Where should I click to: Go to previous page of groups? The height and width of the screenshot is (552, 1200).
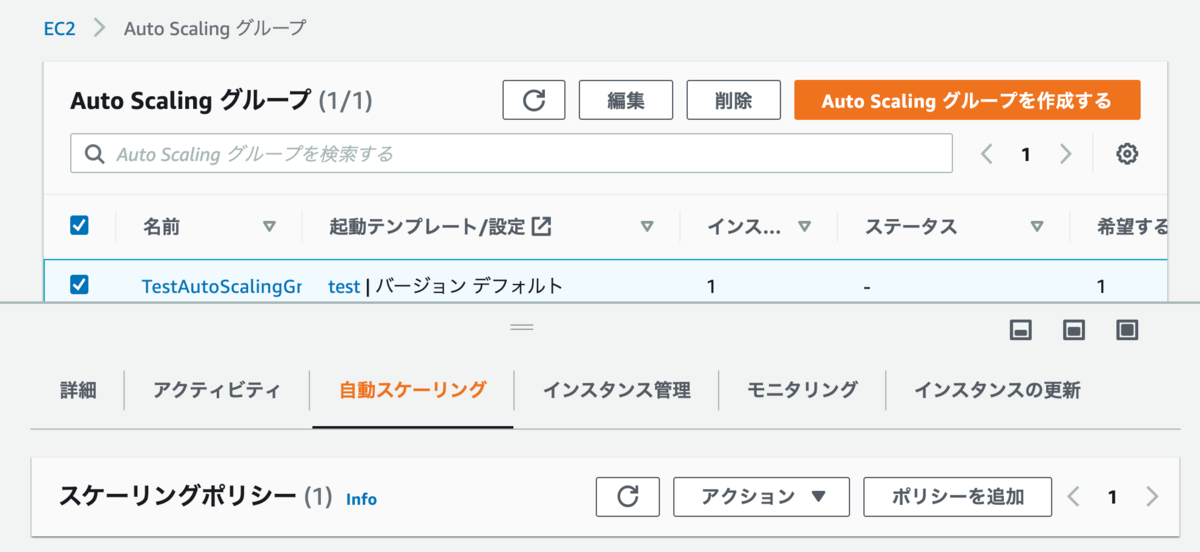987,154
